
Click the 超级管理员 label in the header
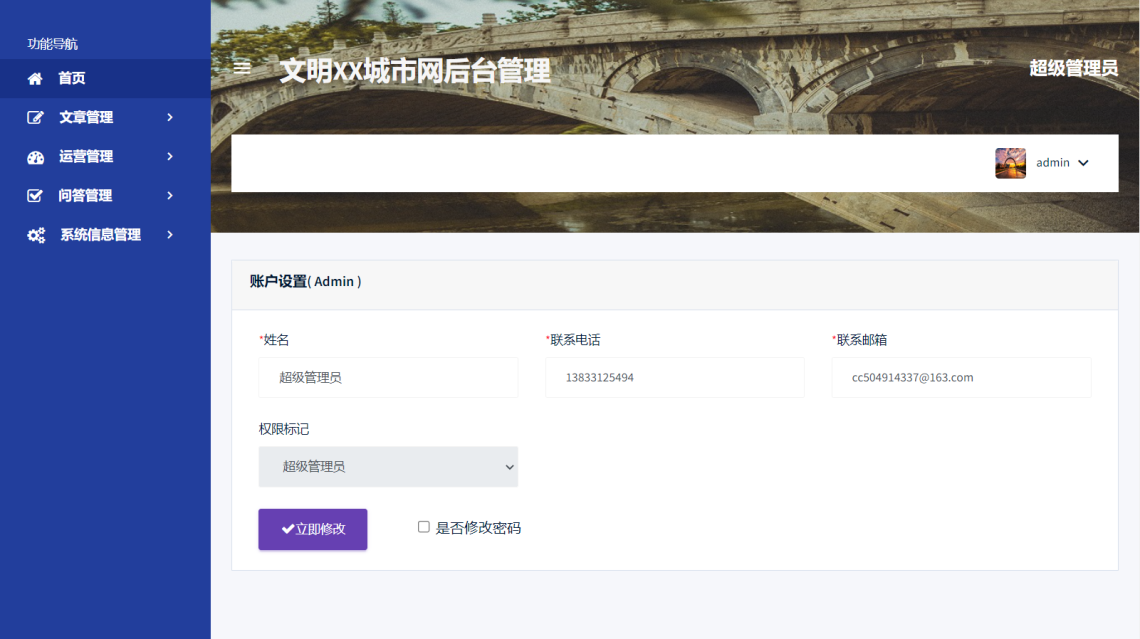click(1074, 68)
